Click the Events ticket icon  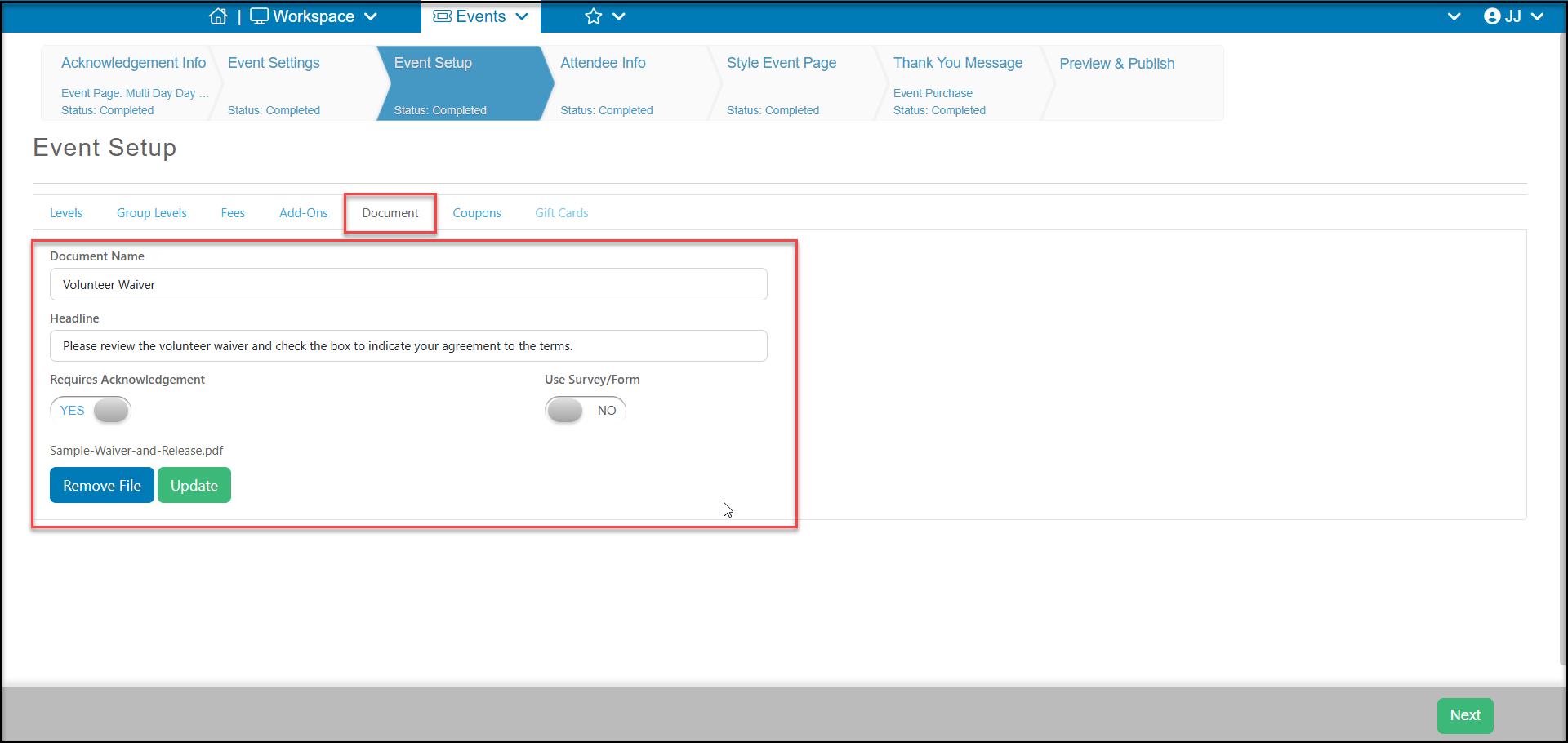(442, 16)
